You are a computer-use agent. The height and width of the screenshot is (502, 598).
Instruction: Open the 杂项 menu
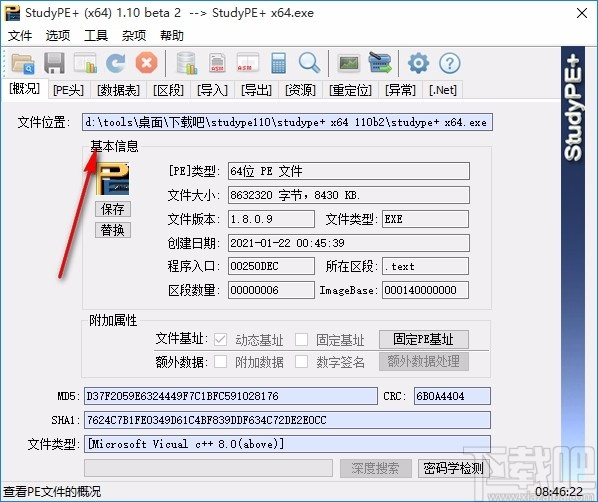[x=134, y=35]
